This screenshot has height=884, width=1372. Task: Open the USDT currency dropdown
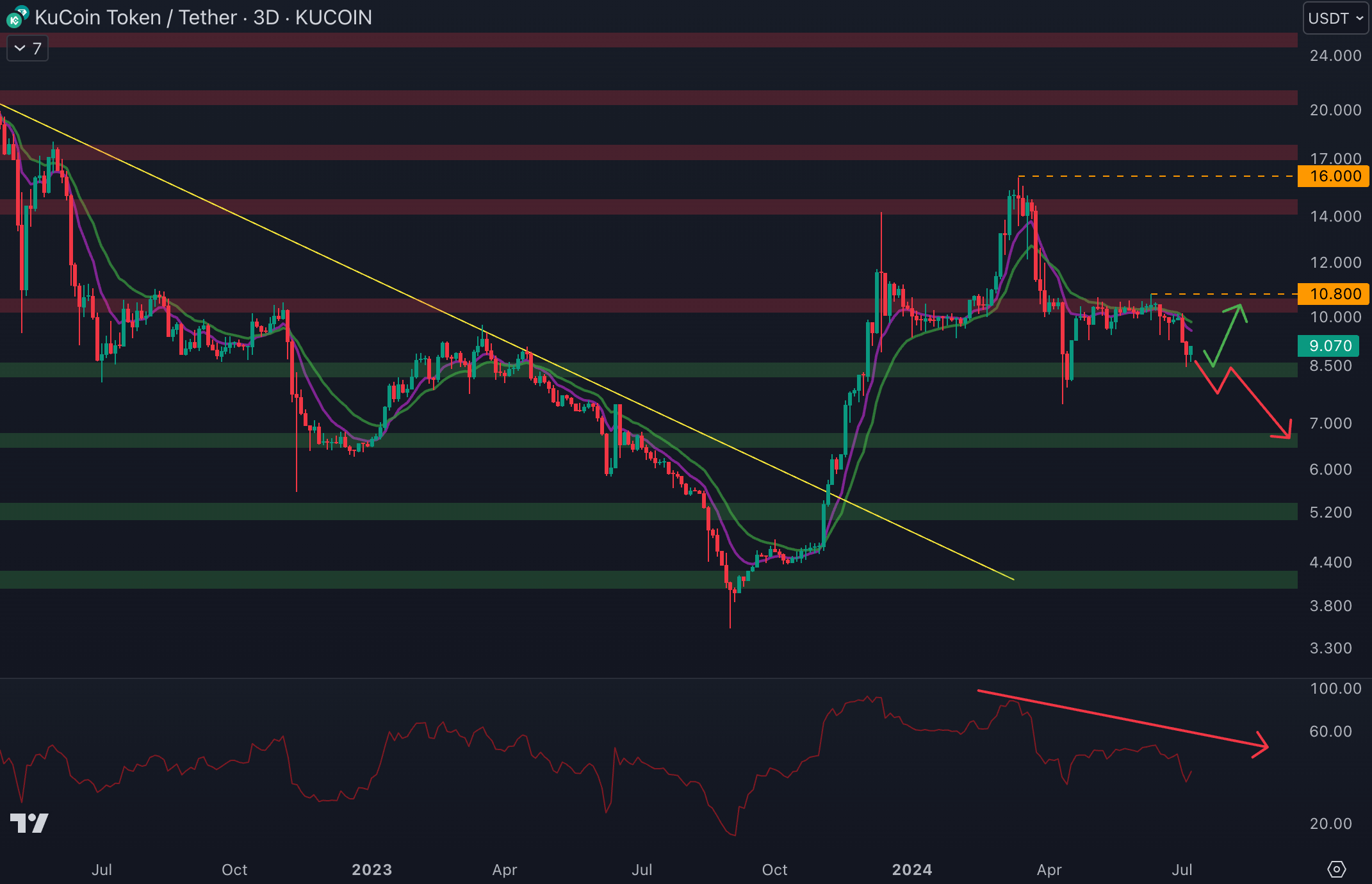pos(1335,18)
